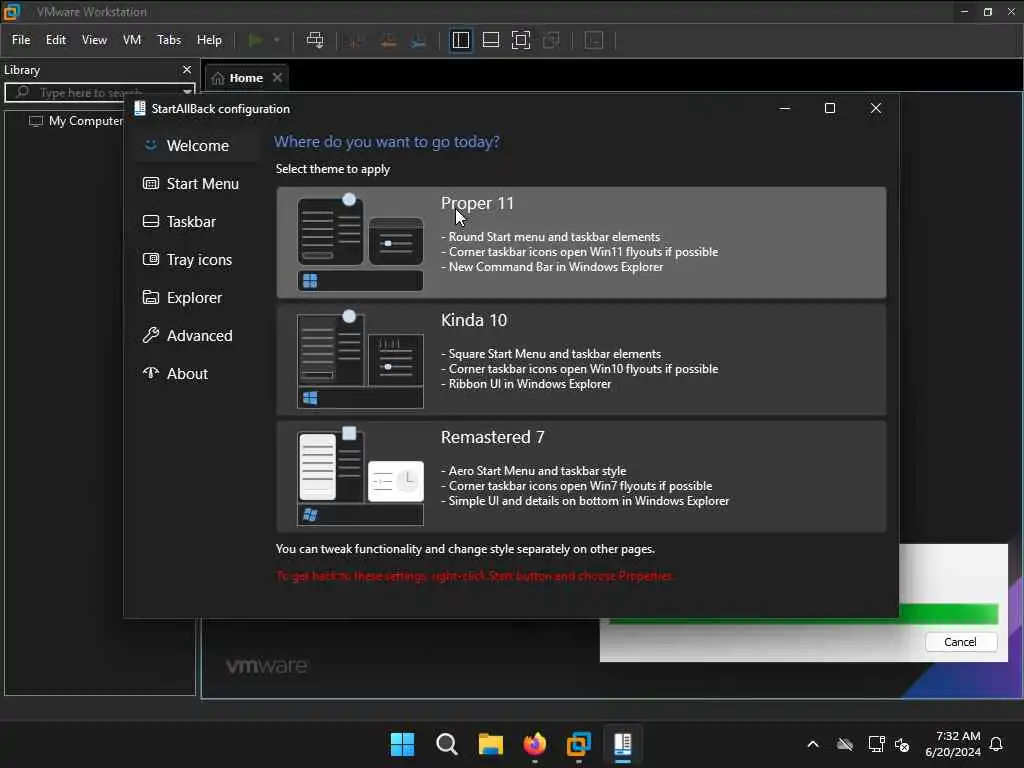This screenshot has width=1024, height=768.
Task: Open the Tray icons settings page
Action: tap(197, 259)
